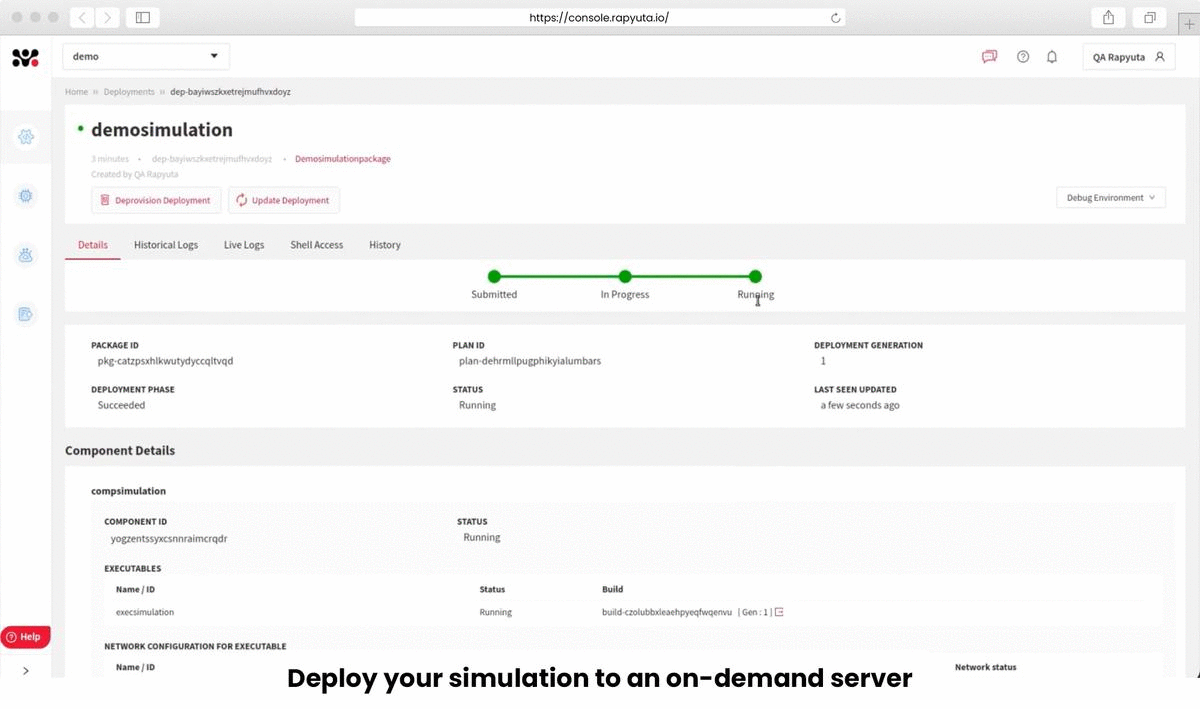Viewport: 1200px width, 718px height.
Task: Click the demosimulation deployment title
Action: [x=162, y=130]
